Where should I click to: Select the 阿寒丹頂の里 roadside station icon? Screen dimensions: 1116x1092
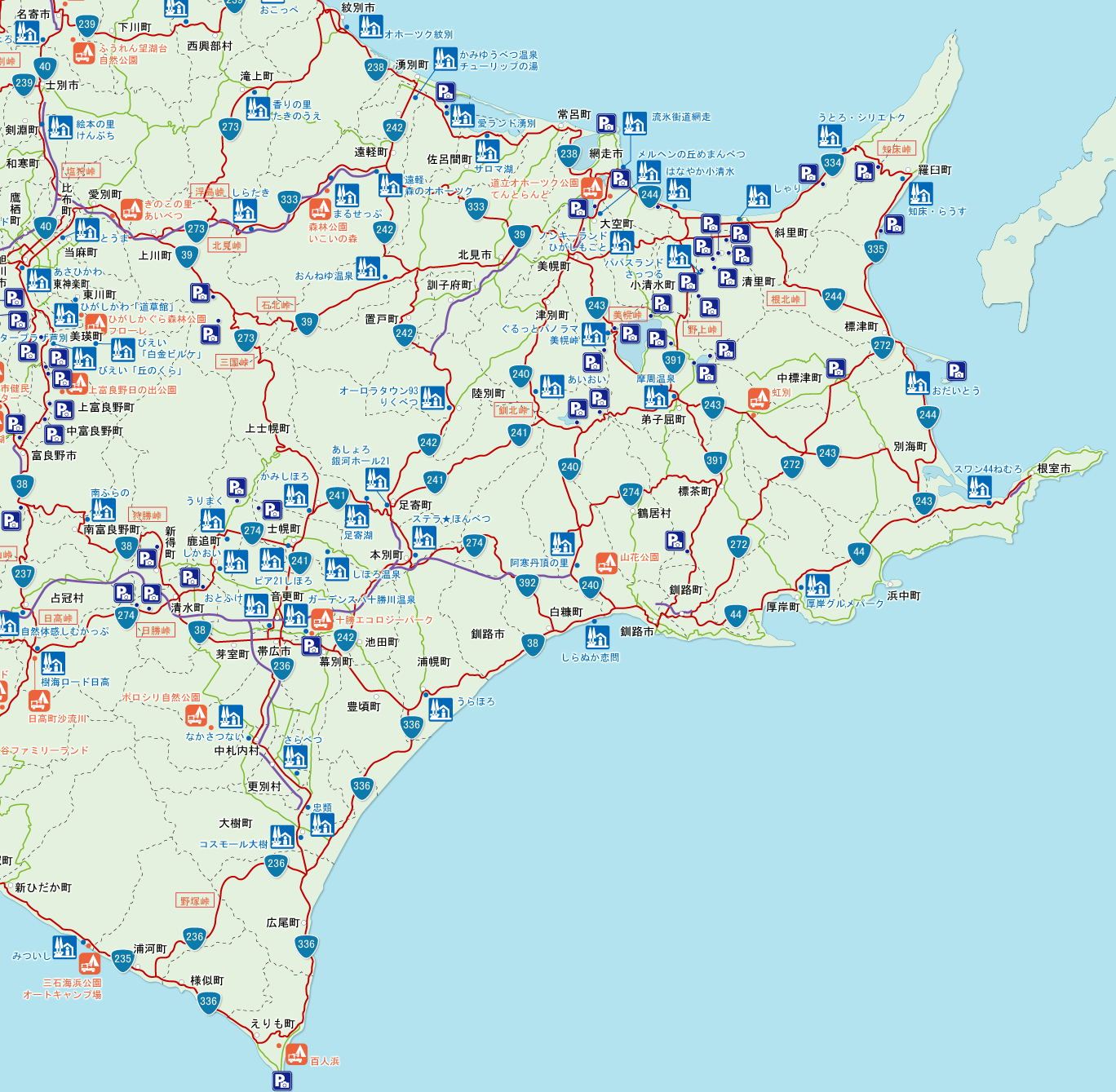pyautogui.click(x=562, y=543)
